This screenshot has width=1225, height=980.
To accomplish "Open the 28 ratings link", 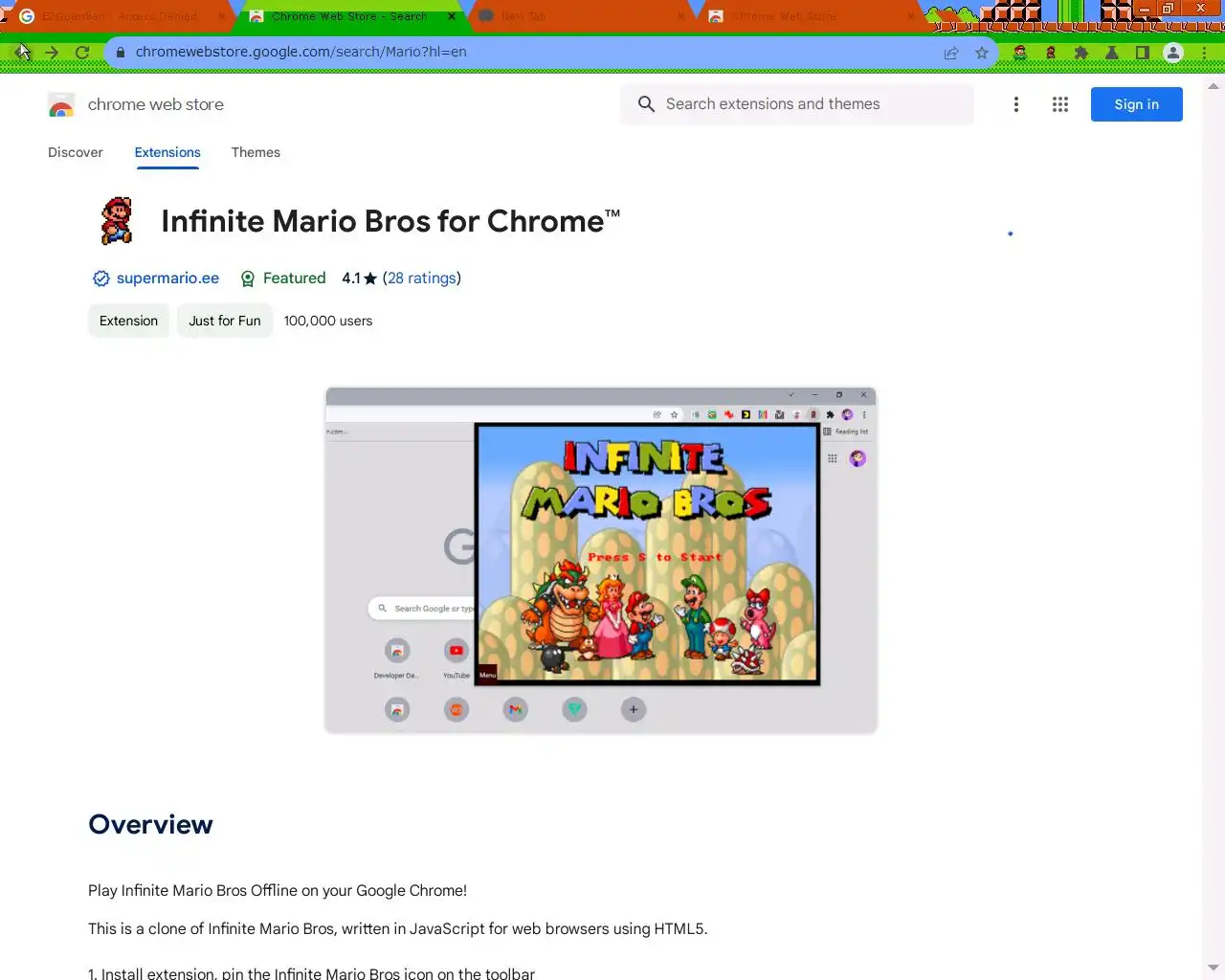I will click(422, 278).
